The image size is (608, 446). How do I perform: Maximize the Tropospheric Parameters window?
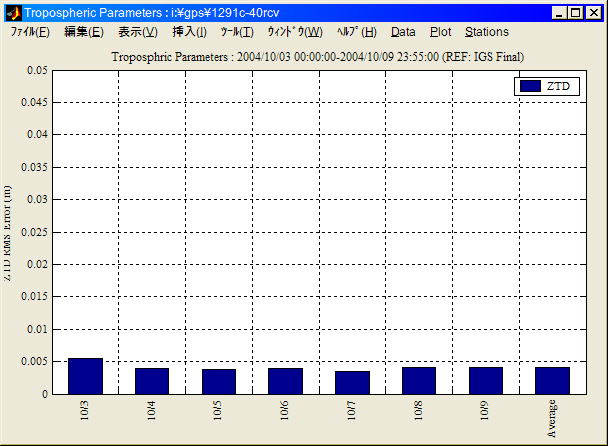[575, 13]
